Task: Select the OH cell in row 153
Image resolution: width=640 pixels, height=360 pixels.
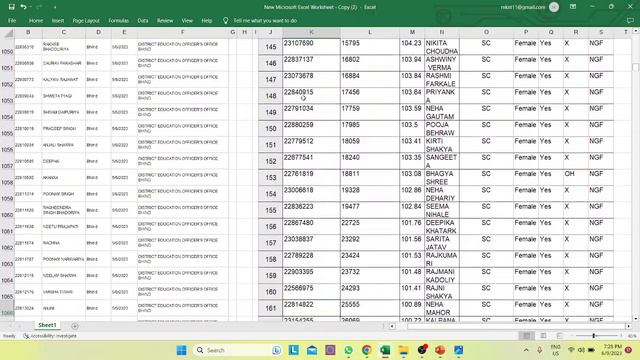Action: tap(576, 178)
